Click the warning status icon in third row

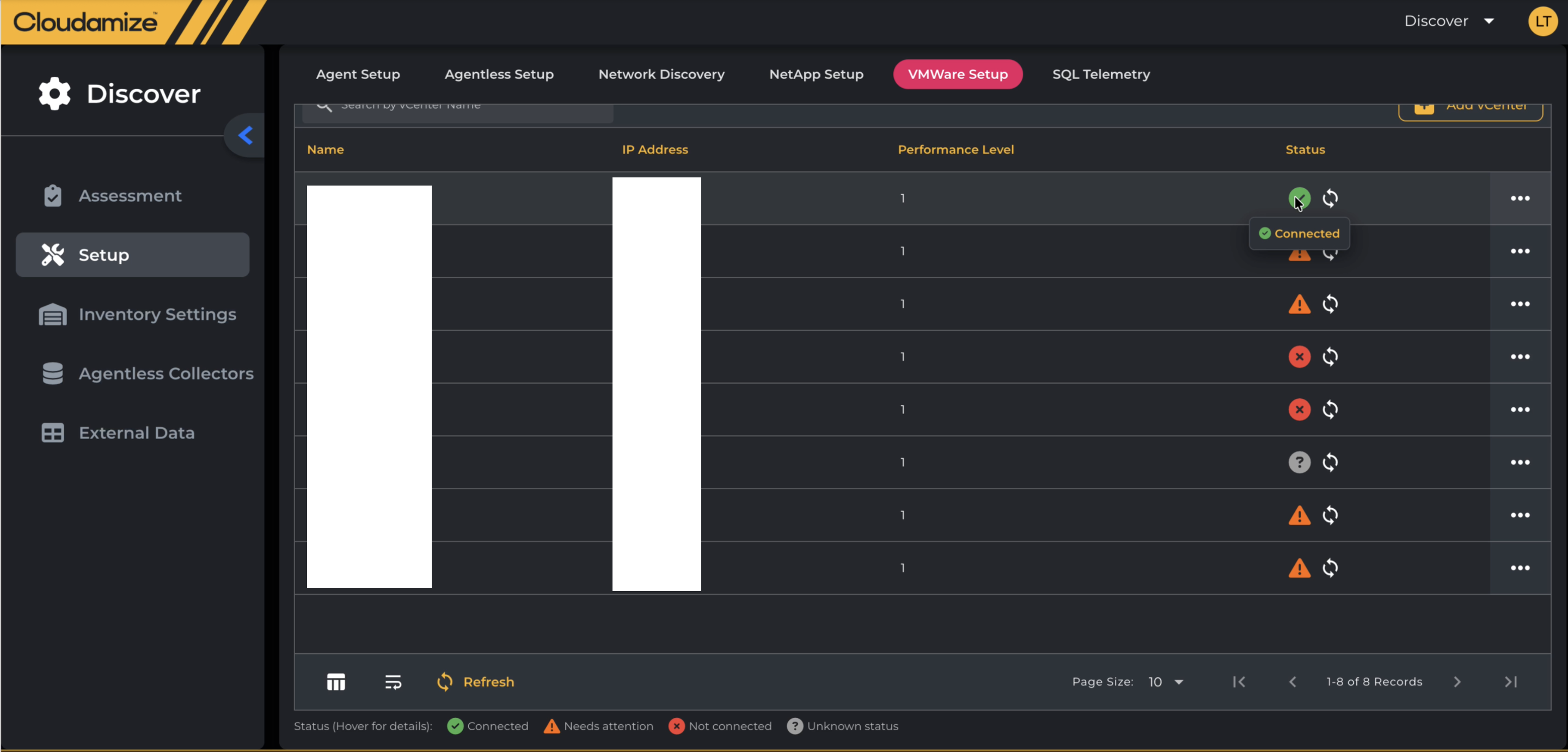coord(1299,304)
